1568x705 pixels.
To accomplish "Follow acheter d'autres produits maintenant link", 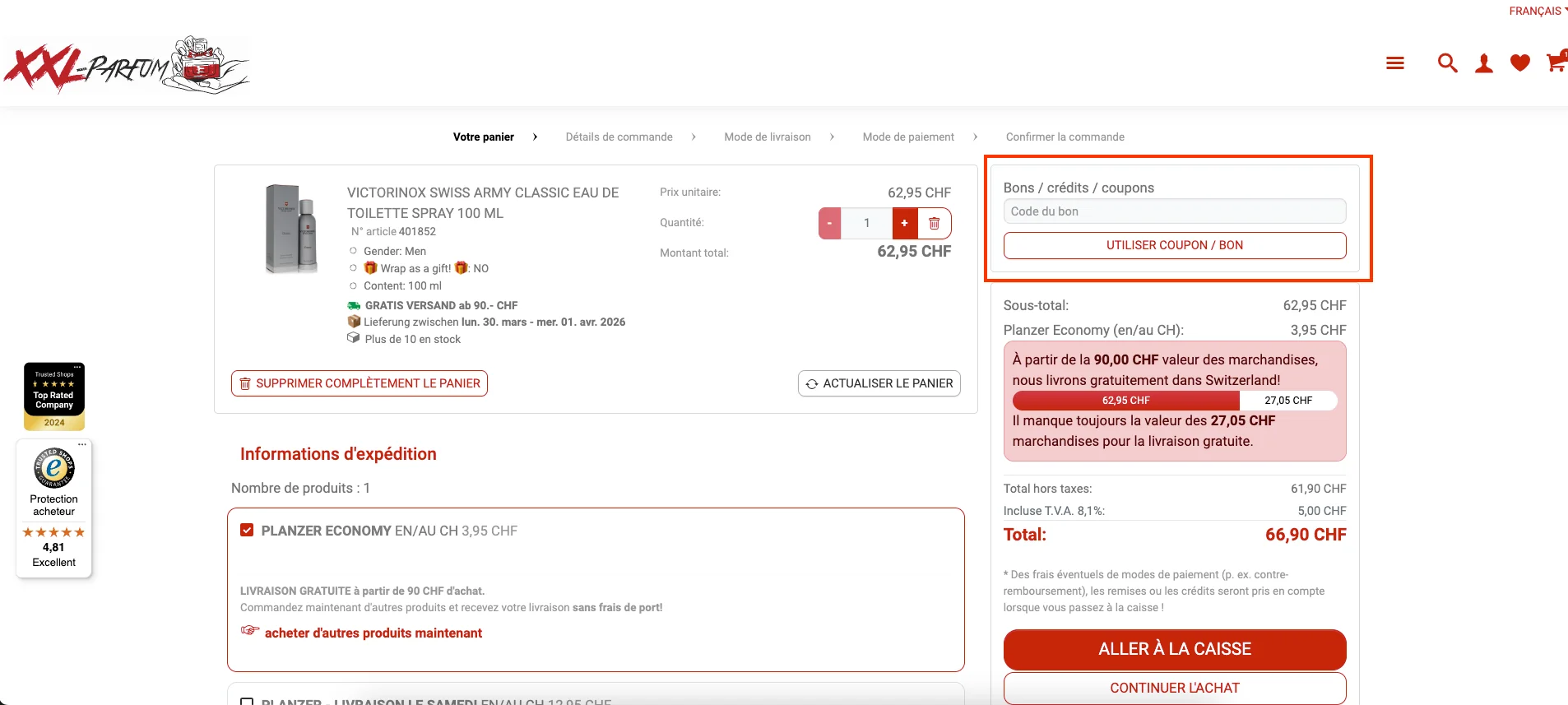I will [373, 633].
